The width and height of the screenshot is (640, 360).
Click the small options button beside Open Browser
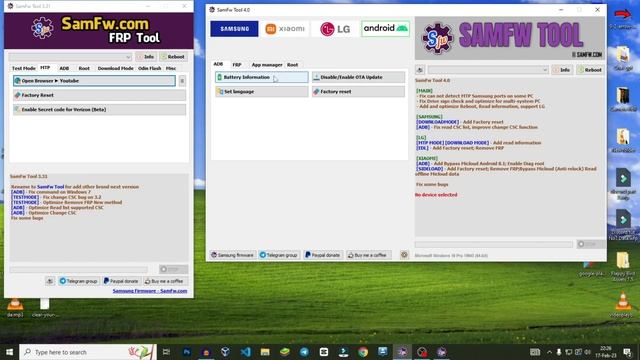182,81
